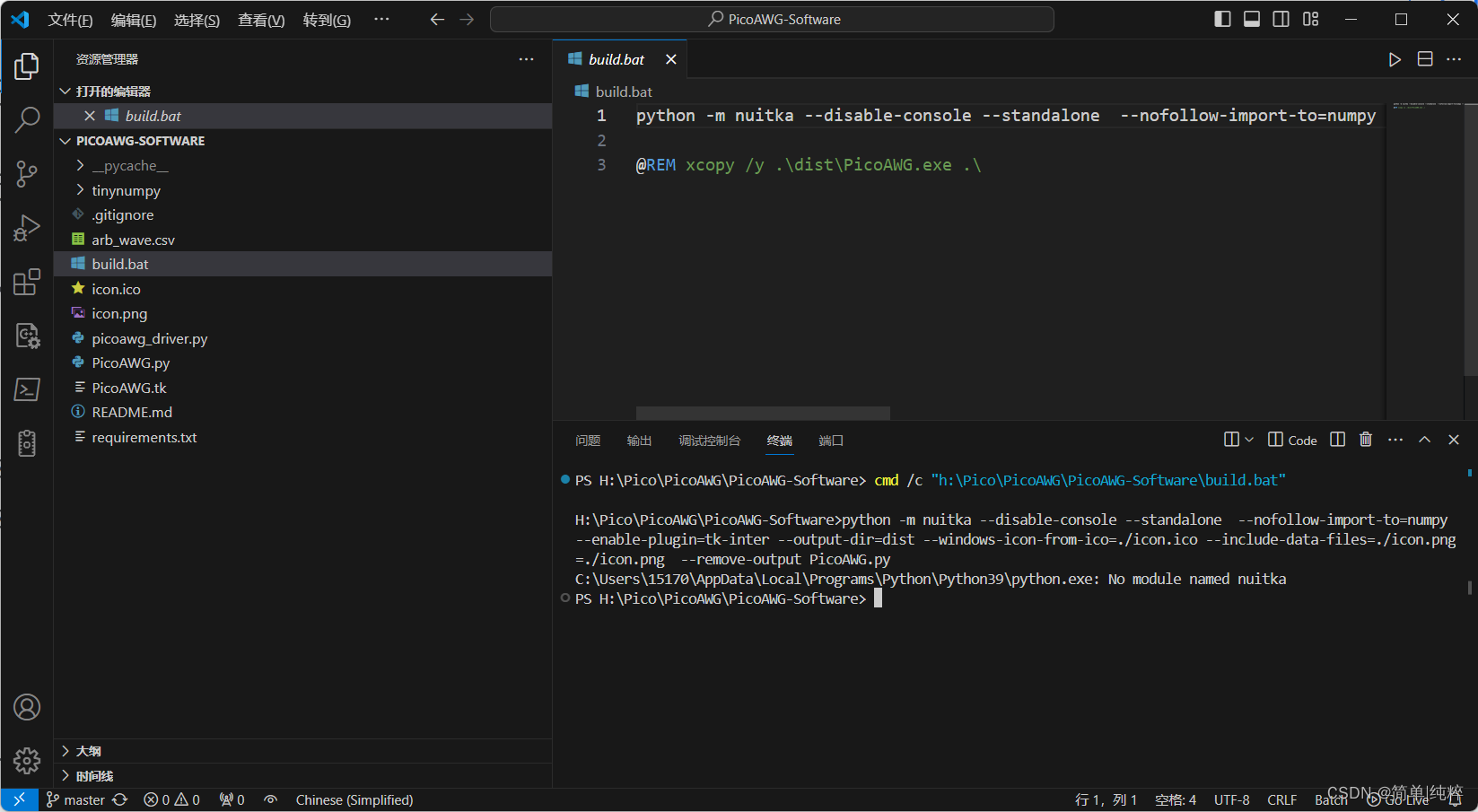1478x812 pixels.
Task: Kill the terminal with trash icon
Action: (1366, 440)
